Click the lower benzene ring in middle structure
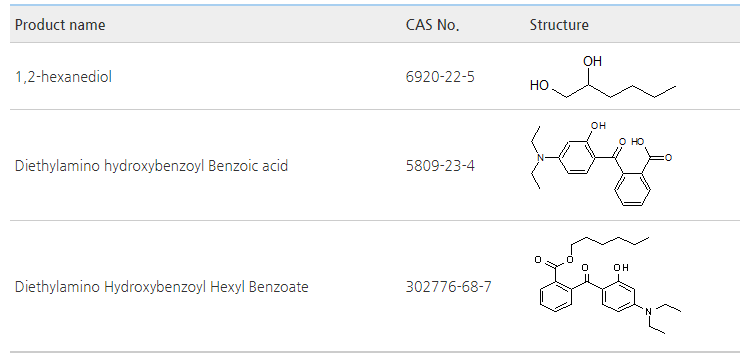747x362 pixels. 632,189
